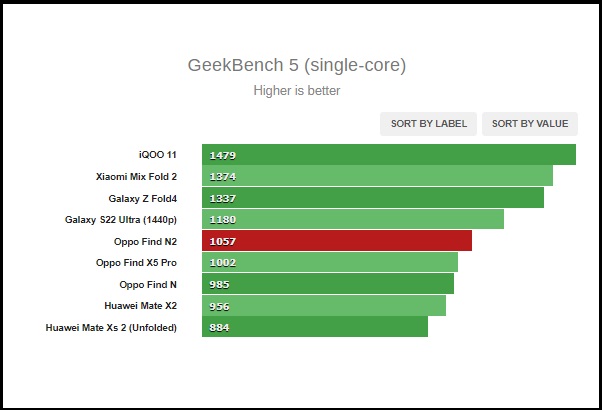
Task: Click the Higher is better subtitle
Action: pyautogui.click(x=297, y=91)
